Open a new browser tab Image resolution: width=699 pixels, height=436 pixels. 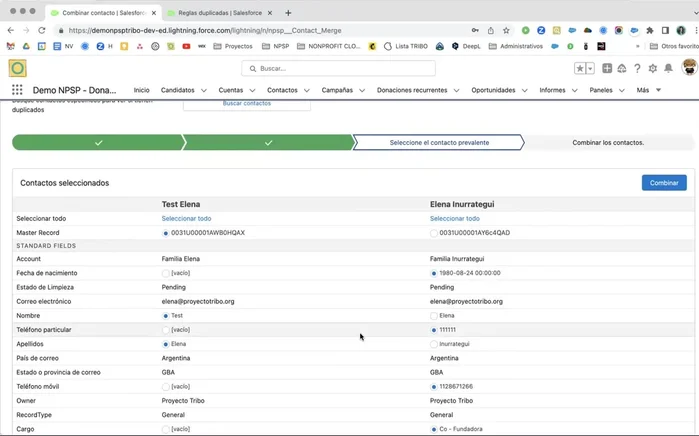[288, 13]
